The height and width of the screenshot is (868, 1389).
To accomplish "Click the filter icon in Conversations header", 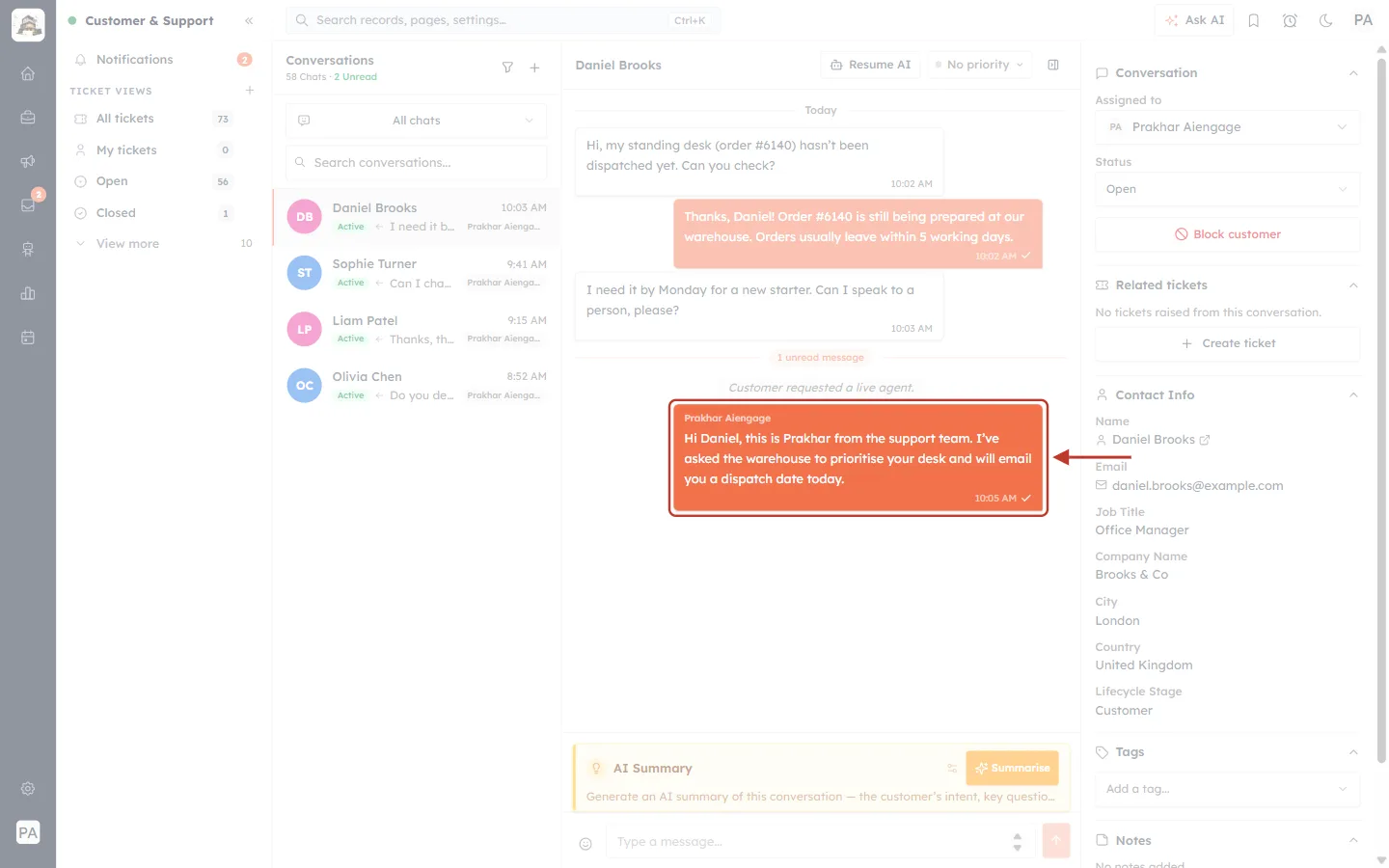I will 507,68.
